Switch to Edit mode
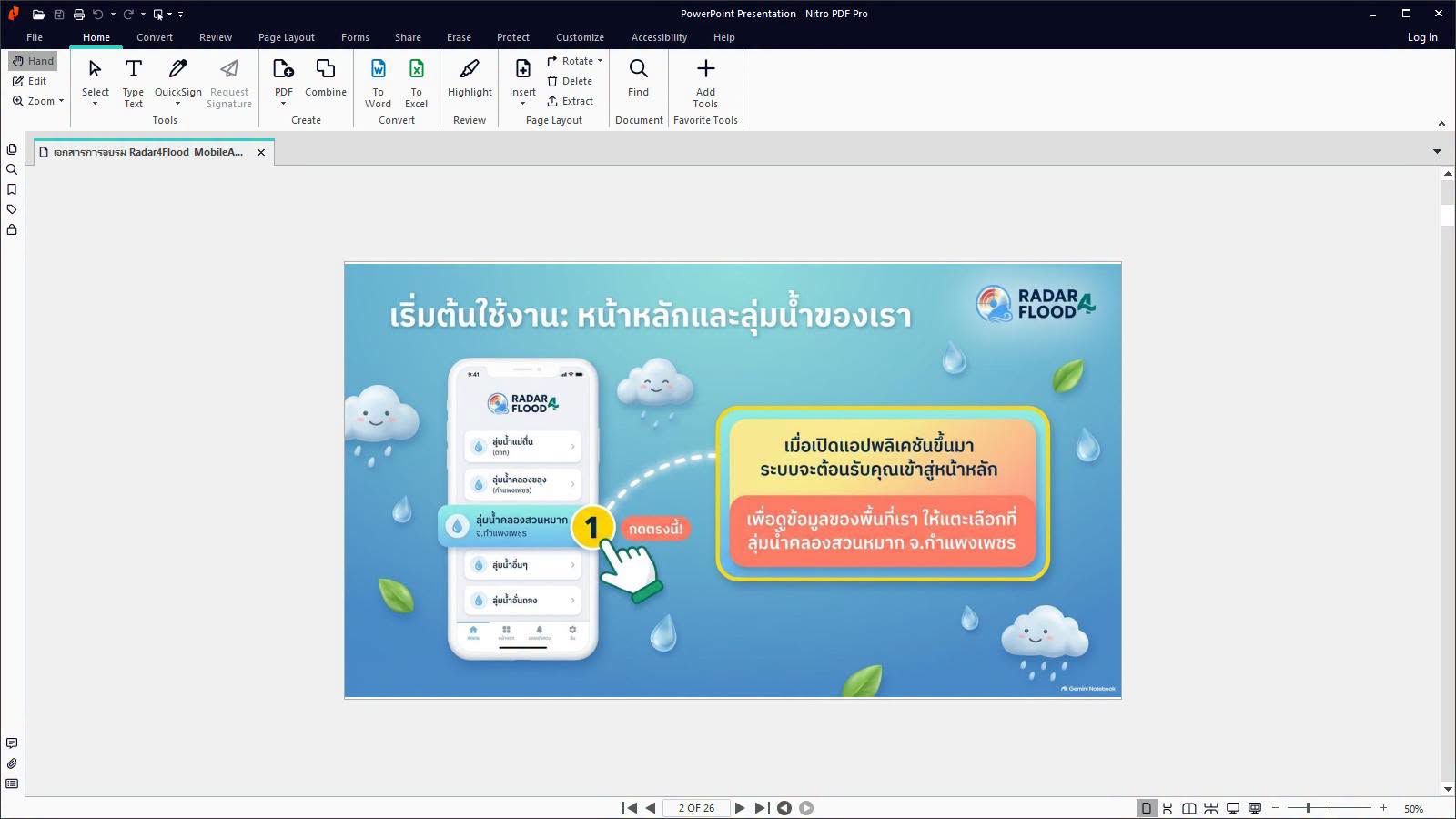The width and height of the screenshot is (1456, 819). point(30,81)
